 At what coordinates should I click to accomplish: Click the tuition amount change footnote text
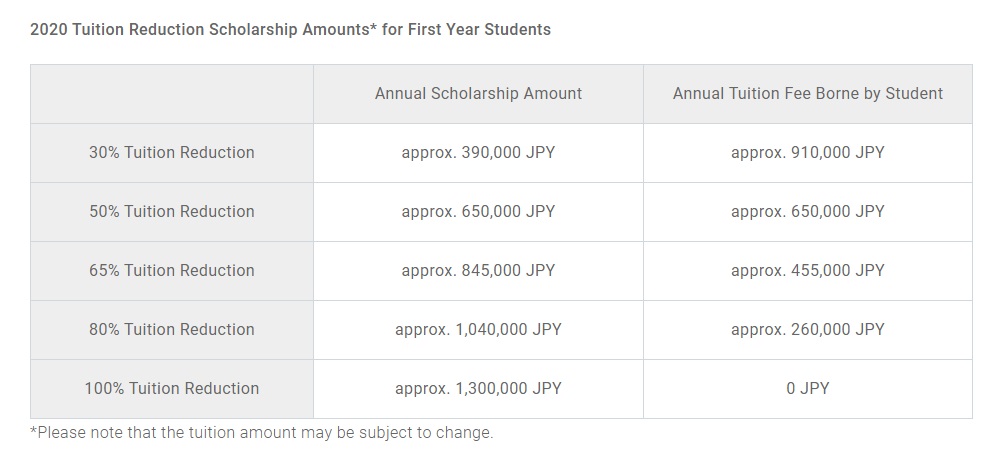pyautogui.click(x=262, y=434)
